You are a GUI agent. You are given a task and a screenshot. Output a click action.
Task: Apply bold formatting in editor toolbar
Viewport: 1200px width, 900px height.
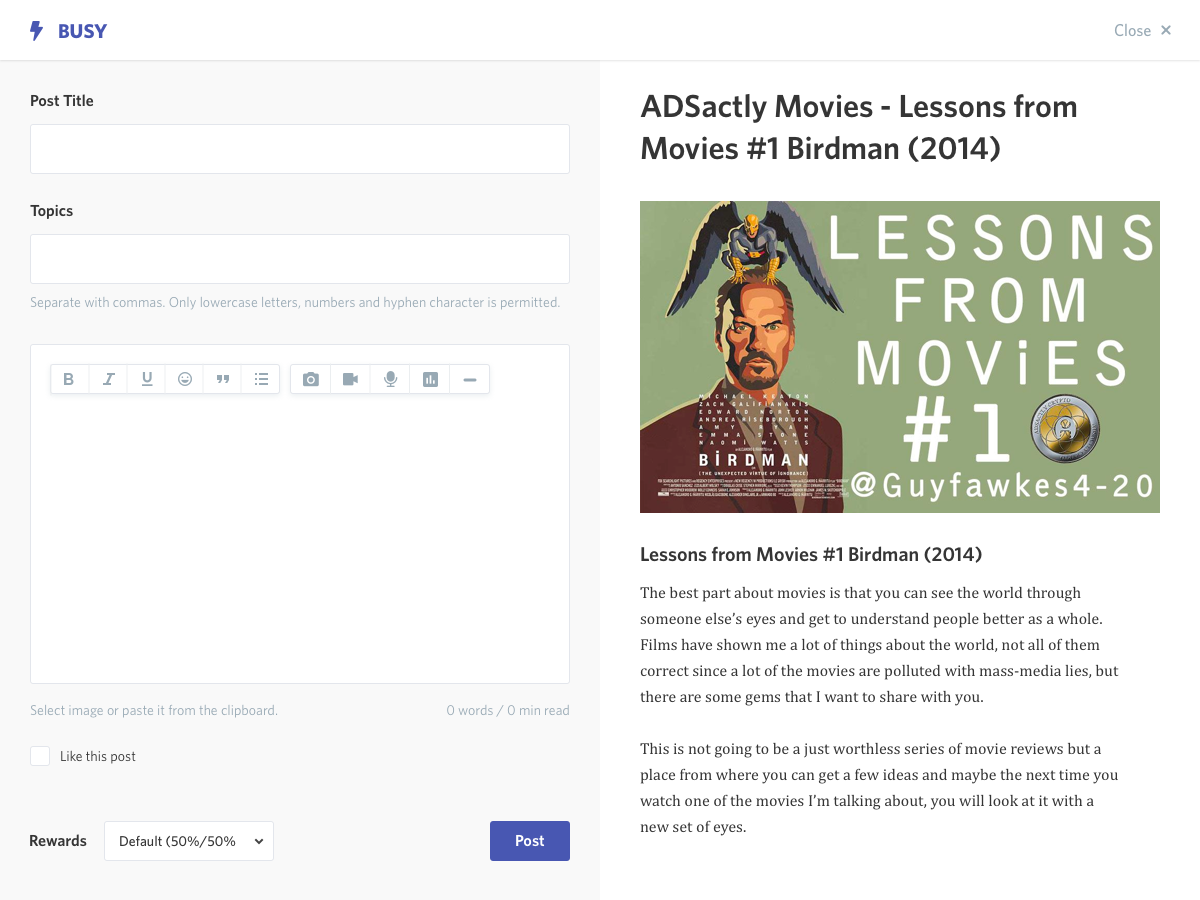[69, 379]
